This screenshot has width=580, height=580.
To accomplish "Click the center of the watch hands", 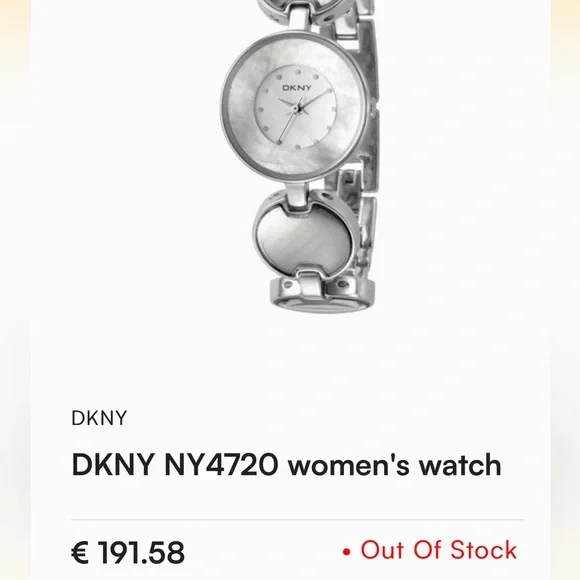I will coord(296,108).
